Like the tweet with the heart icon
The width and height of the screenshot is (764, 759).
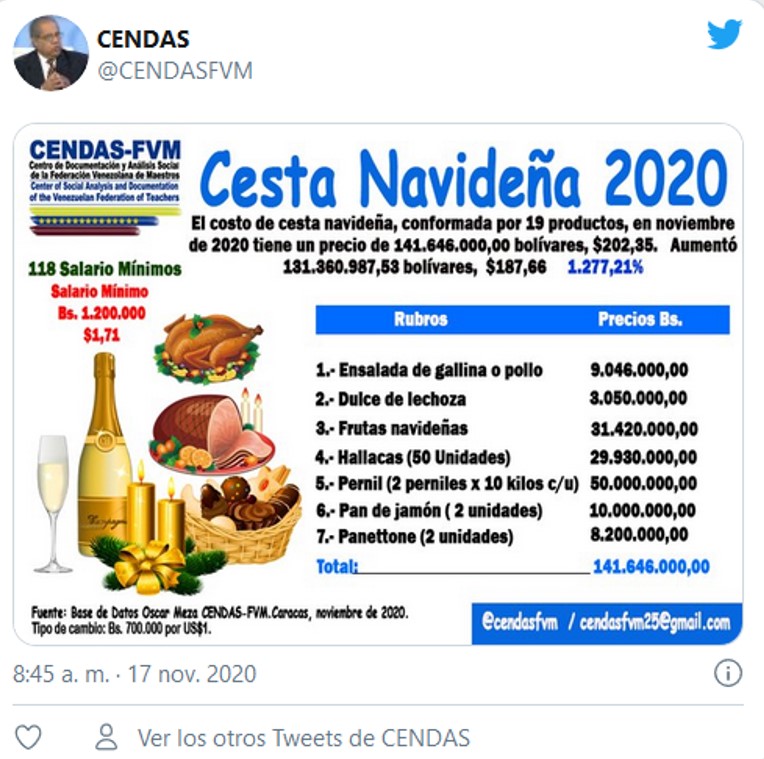(x=28, y=737)
